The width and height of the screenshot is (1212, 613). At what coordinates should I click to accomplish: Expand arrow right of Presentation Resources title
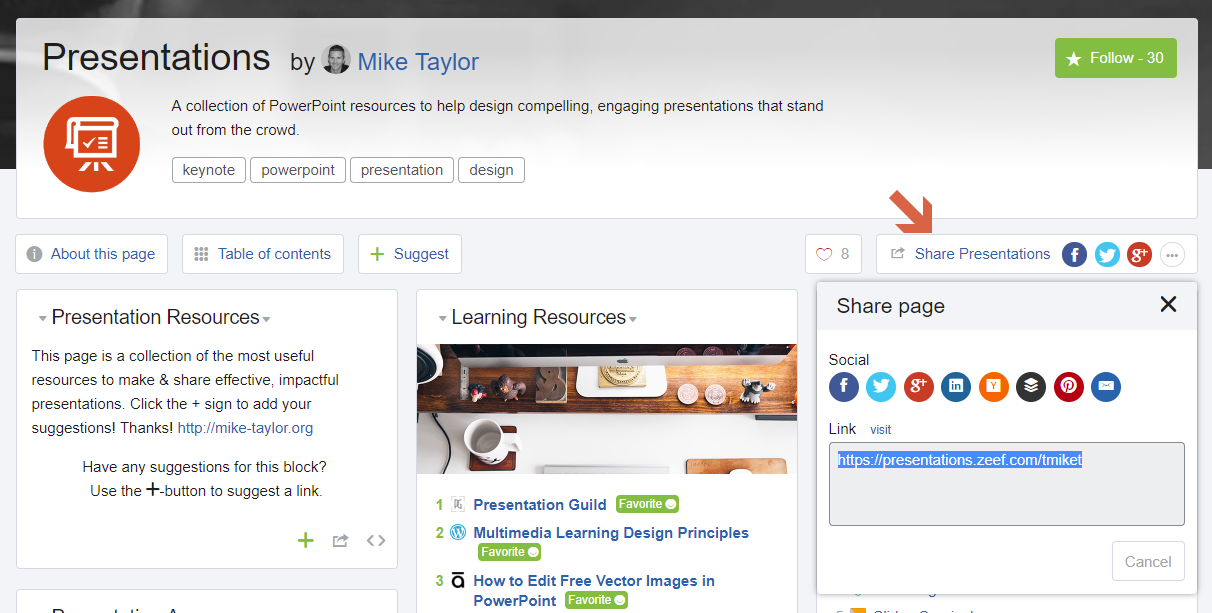click(267, 320)
